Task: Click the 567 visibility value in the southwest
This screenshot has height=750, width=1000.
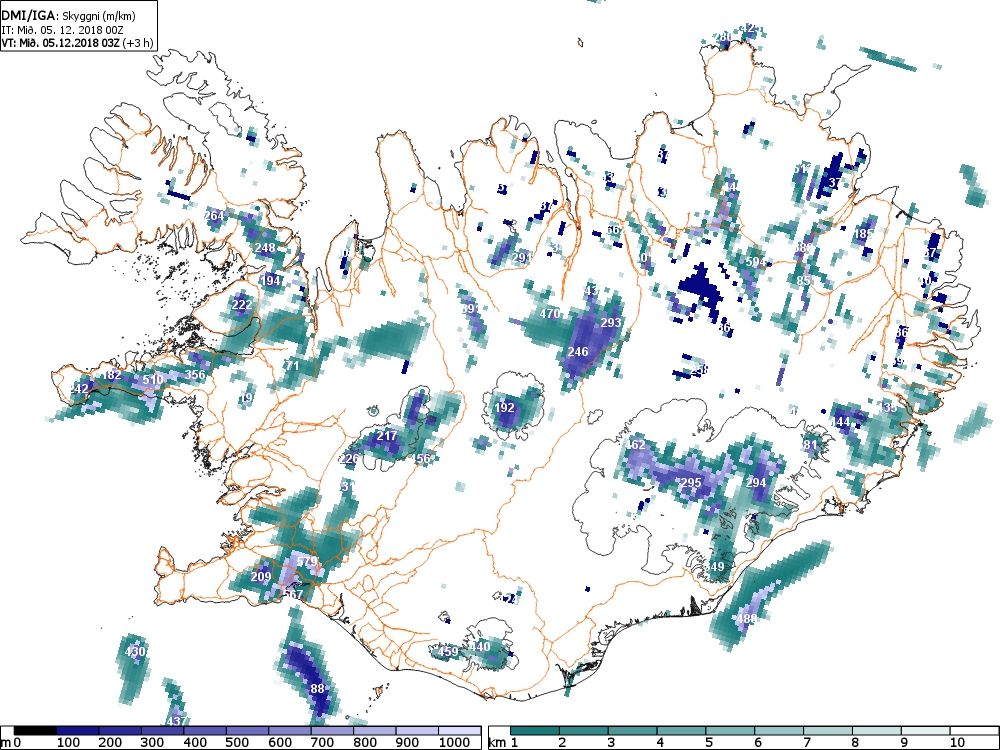Action: pyautogui.click(x=293, y=595)
